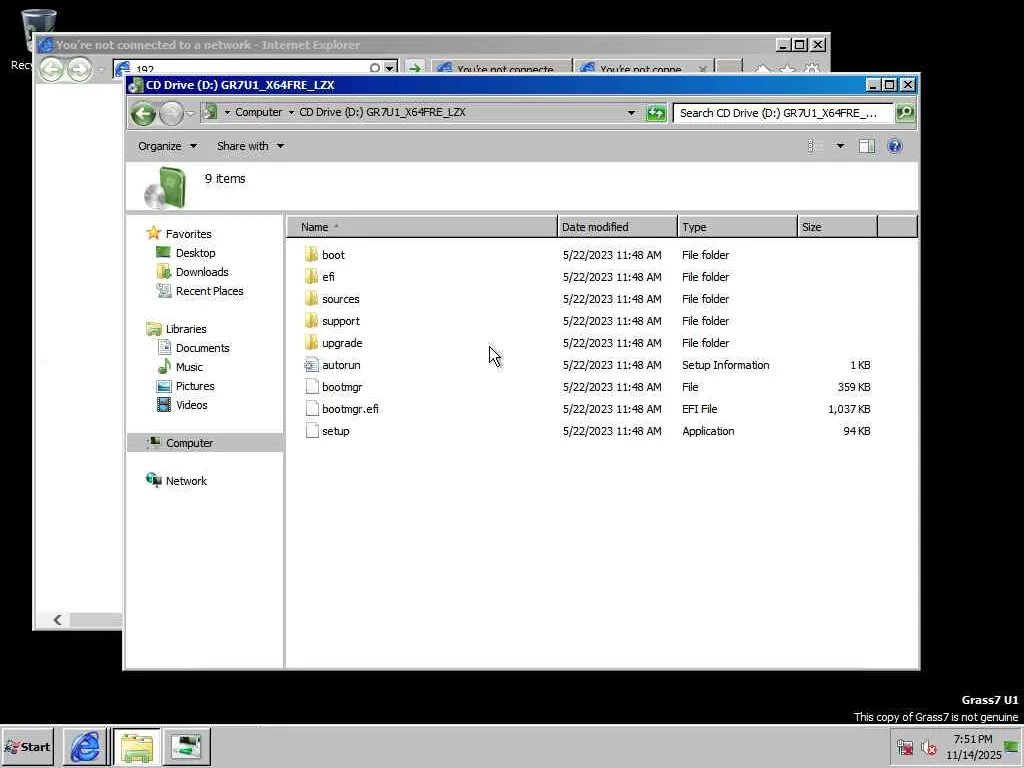The image size is (1024, 768).
Task: Click Computer in the breadcrumb path
Action: [259, 112]
